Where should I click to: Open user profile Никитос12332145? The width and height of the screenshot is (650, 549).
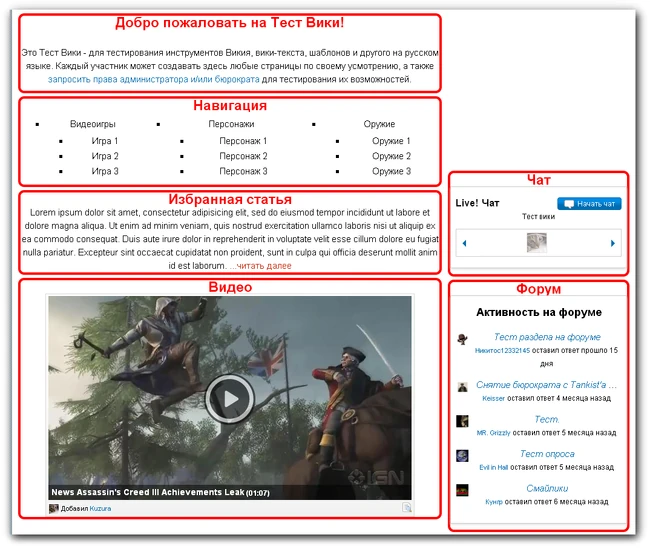(x=502, y=350)
